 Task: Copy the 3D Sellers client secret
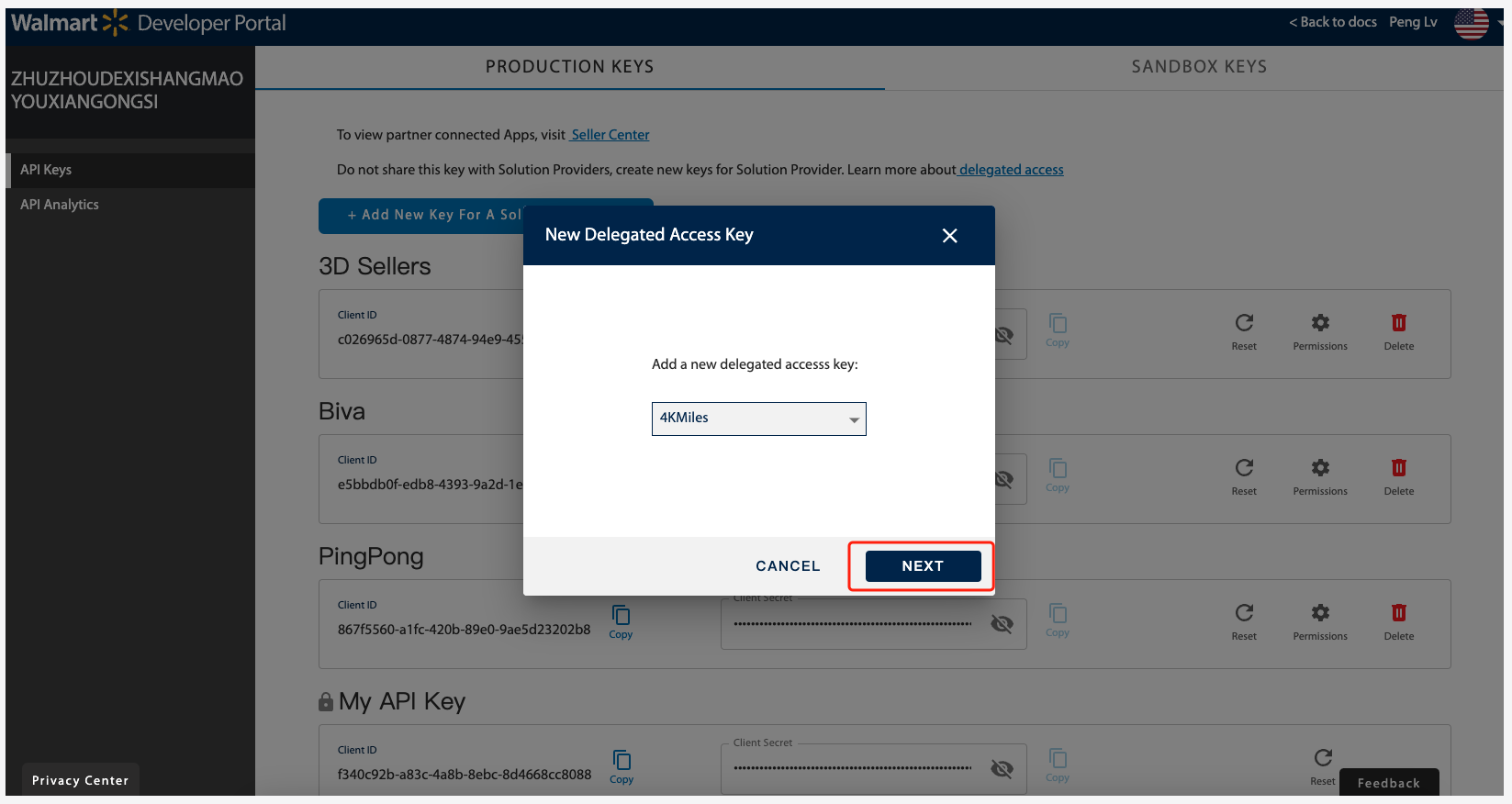point(1058,330)
